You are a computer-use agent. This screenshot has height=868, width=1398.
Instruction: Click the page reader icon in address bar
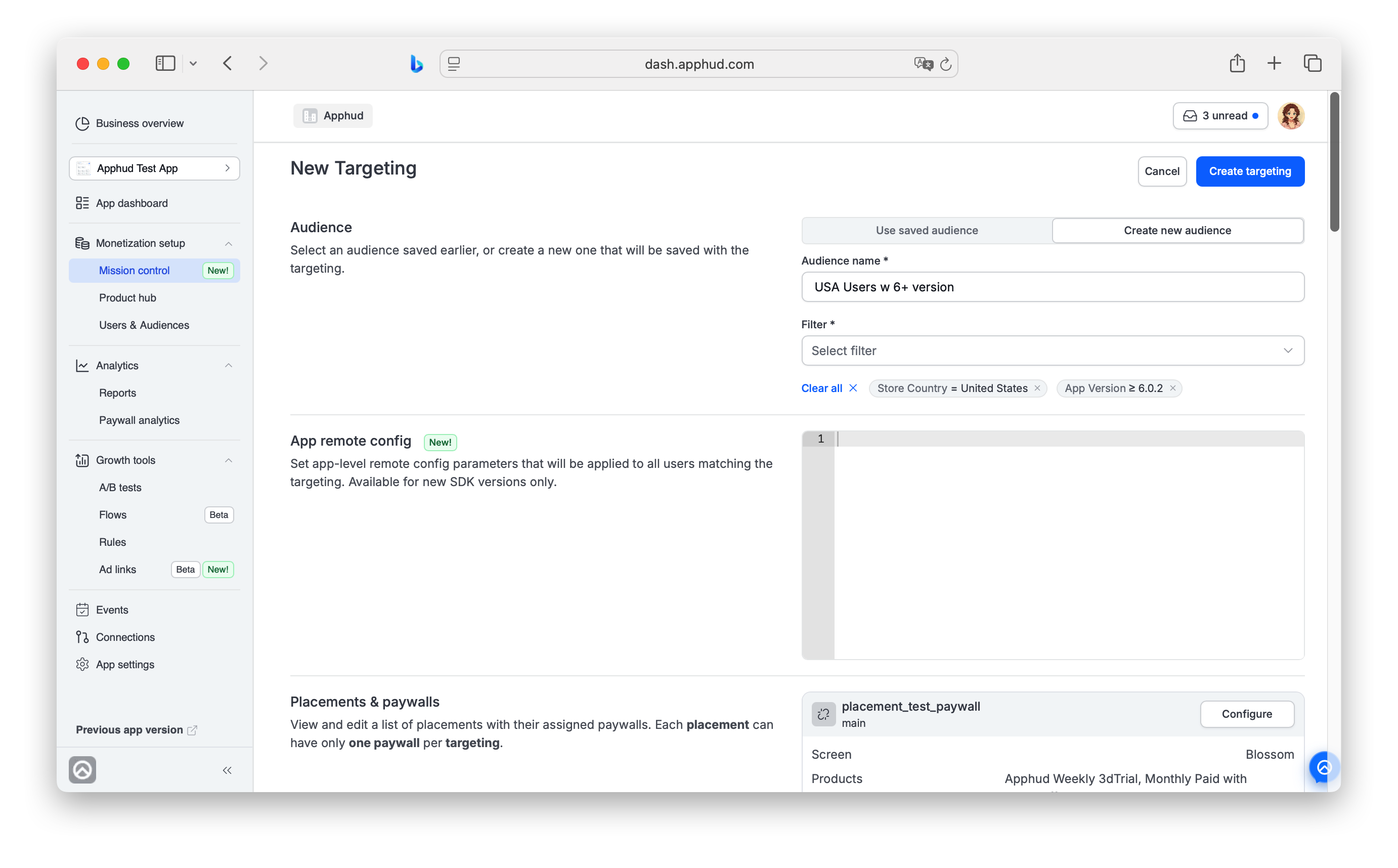coord(454,64)
